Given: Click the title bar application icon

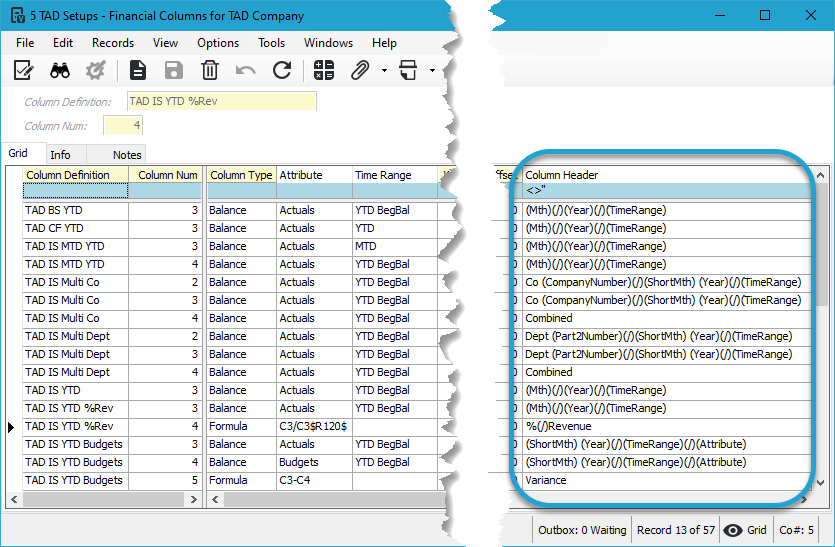Looking at the screenshot, I should 18,15.
